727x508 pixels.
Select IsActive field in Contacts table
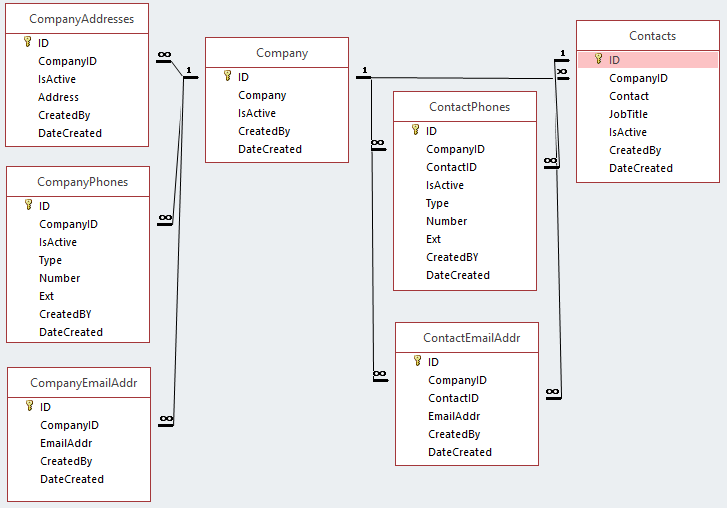(628, 133)
